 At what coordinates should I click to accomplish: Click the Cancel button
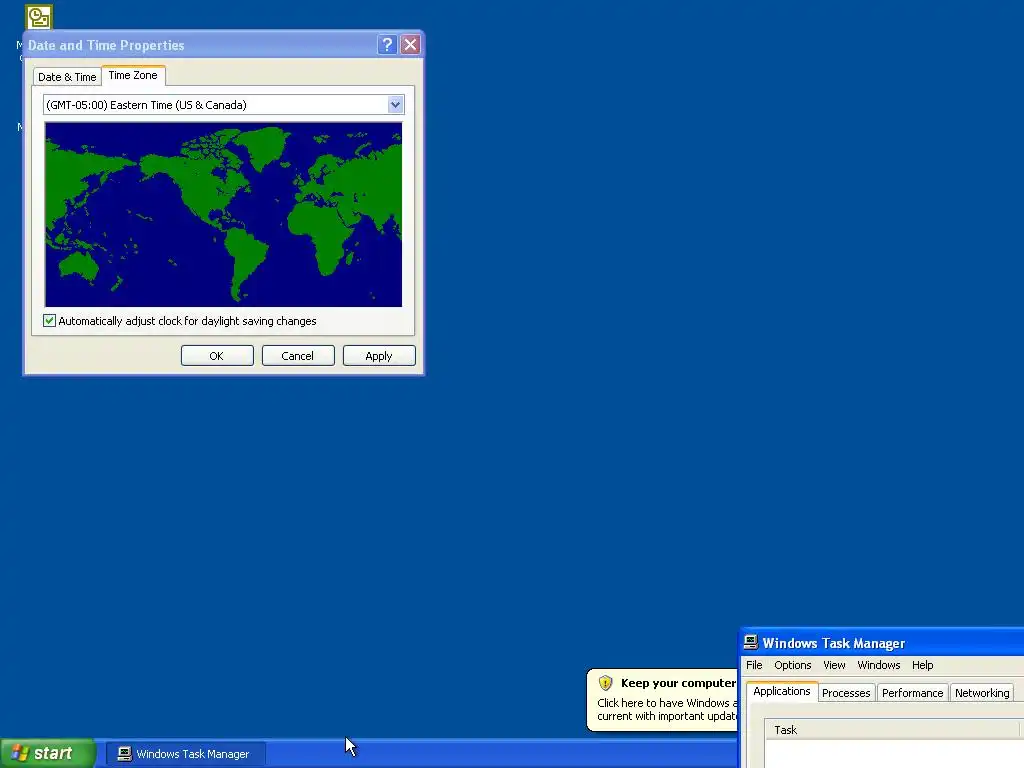coord(298,356)
